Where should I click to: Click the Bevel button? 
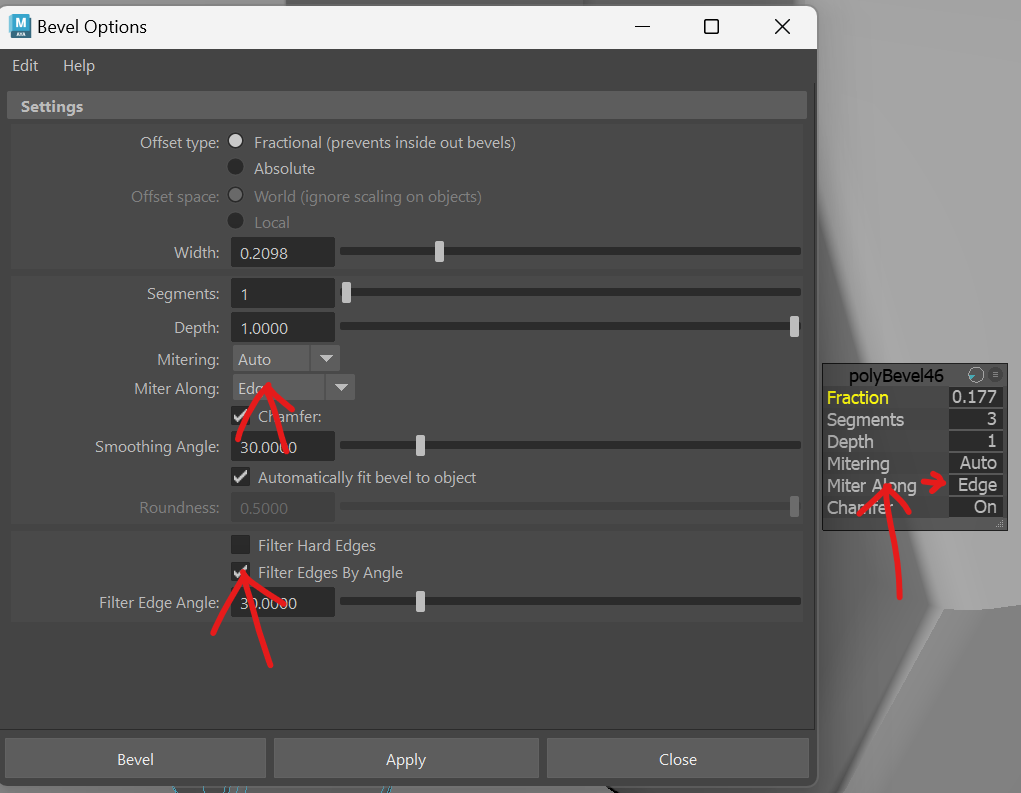(x=135, y=758)
